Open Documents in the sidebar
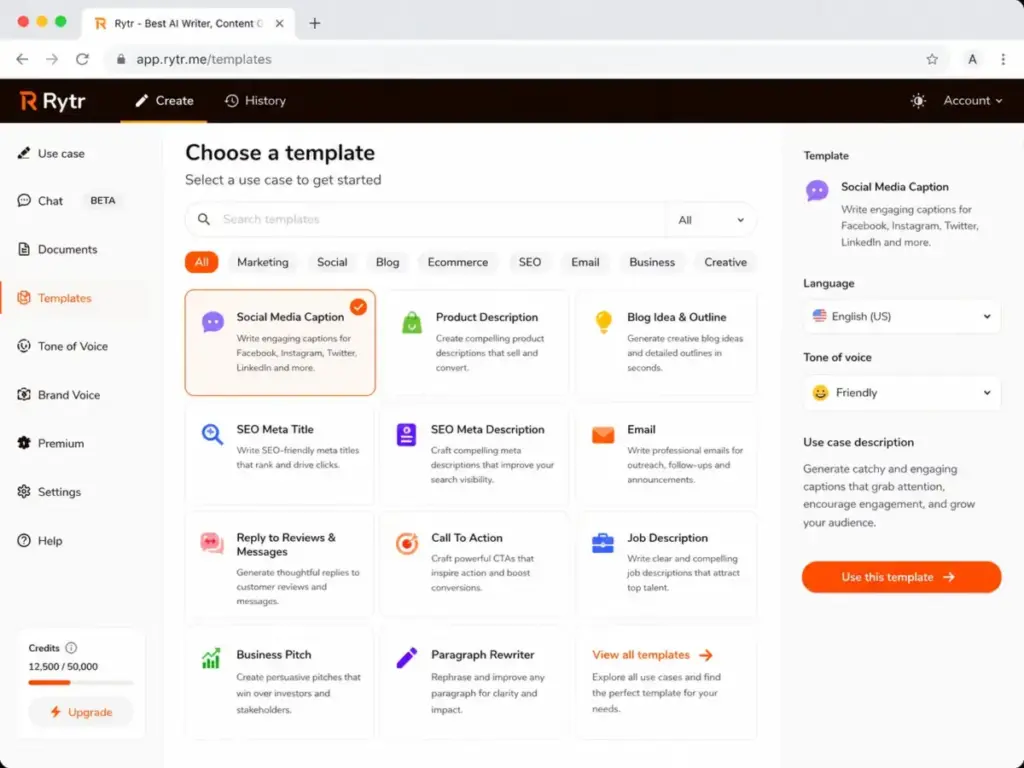 tap(57, 249)
